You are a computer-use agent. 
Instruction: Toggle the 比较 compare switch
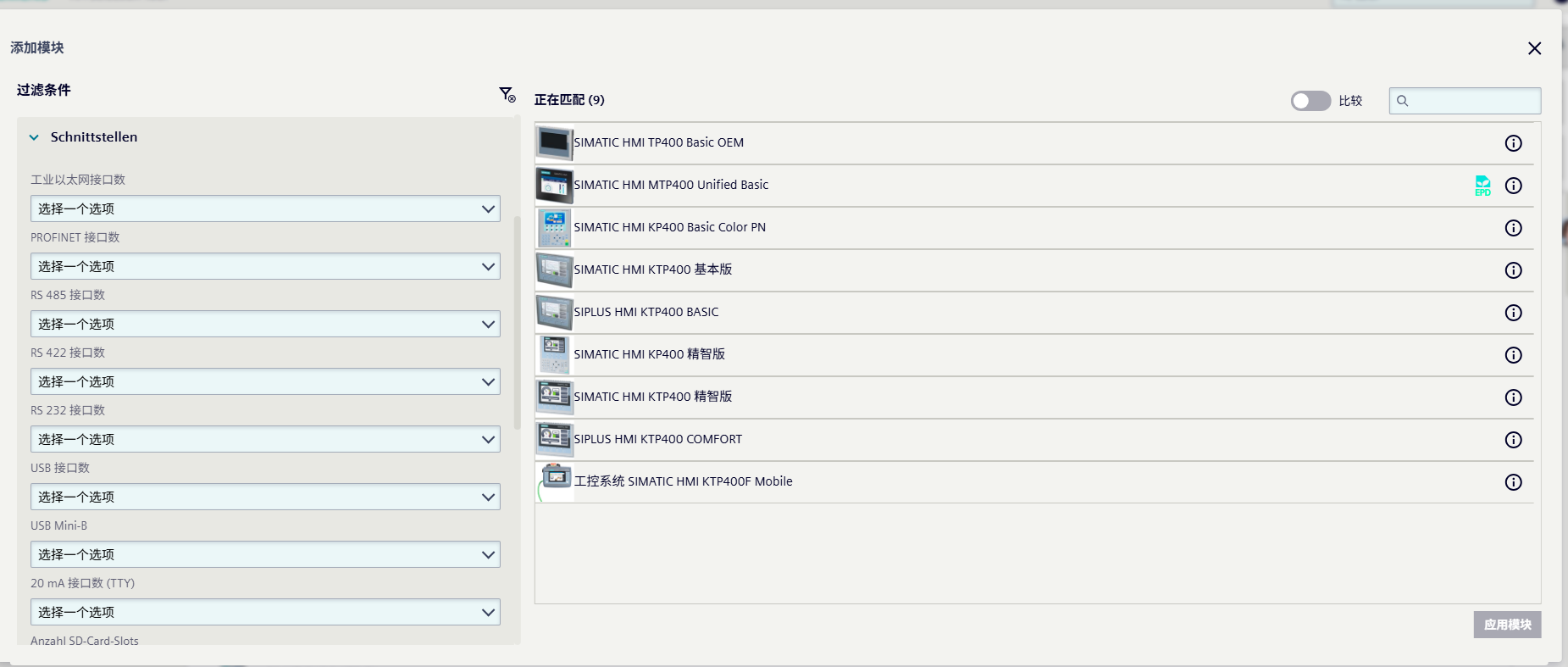click(x=1310, y=101)
